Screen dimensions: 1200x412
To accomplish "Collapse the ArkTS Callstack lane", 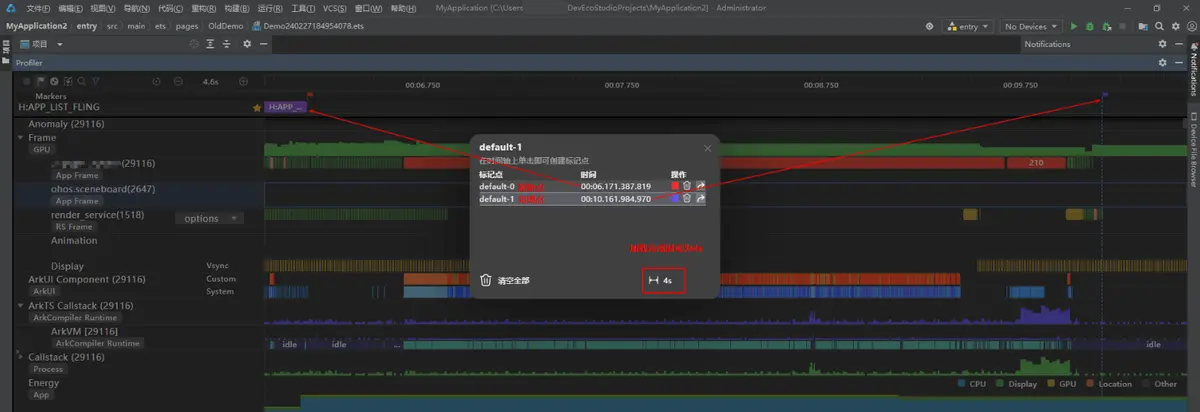I will coord(22,305).
